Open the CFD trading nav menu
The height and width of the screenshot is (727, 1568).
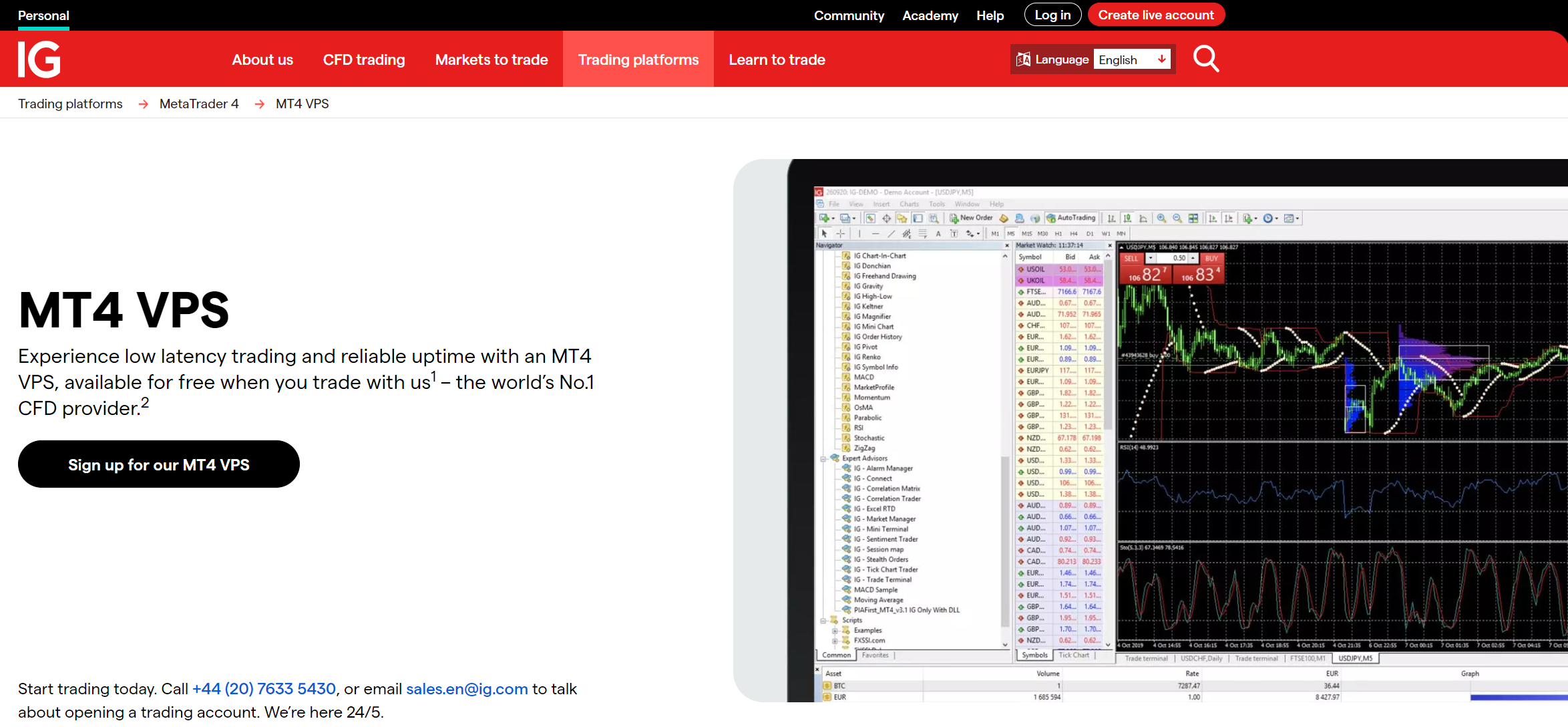coord(364,59)
